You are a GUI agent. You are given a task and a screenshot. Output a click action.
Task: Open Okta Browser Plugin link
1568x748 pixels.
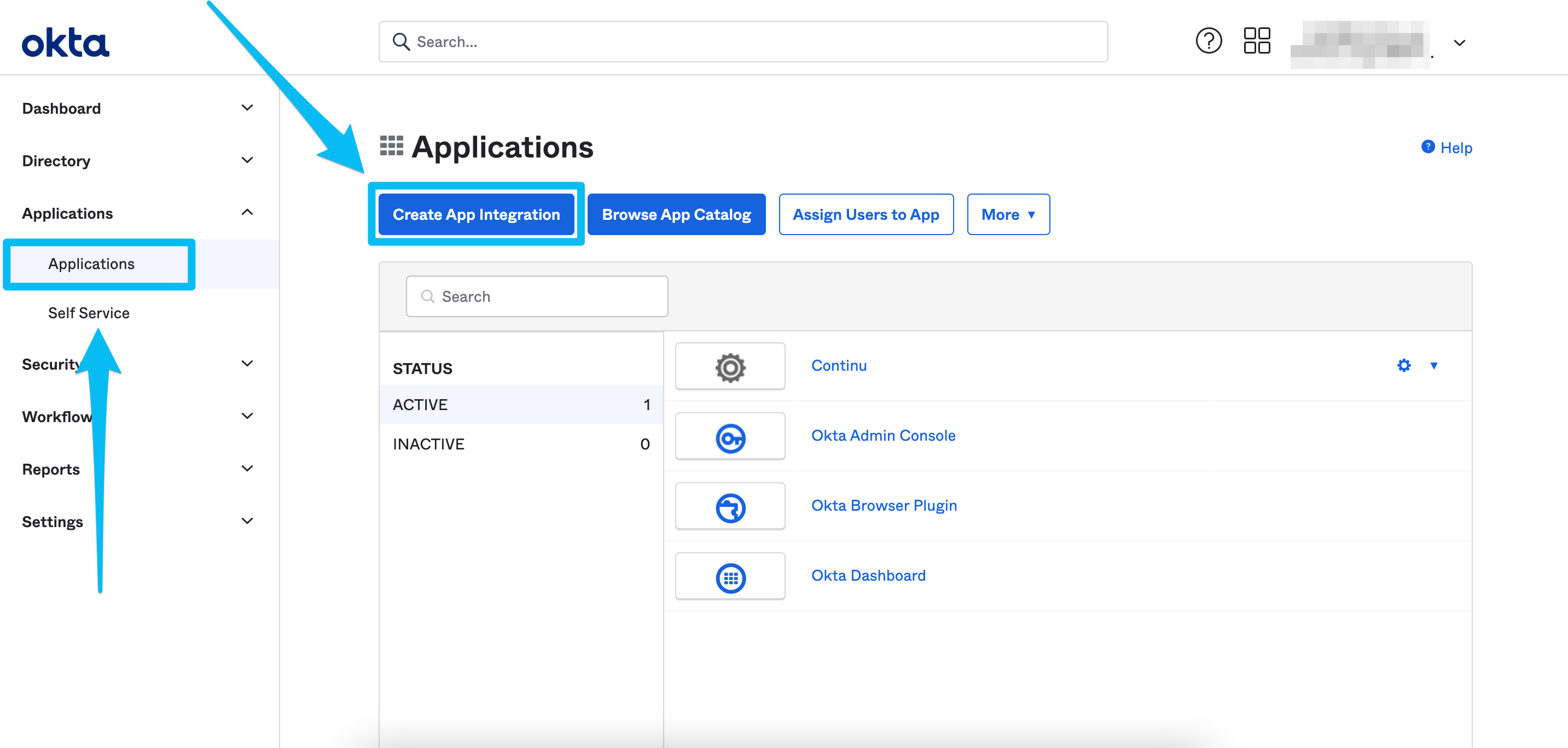[x=884, y=505]
